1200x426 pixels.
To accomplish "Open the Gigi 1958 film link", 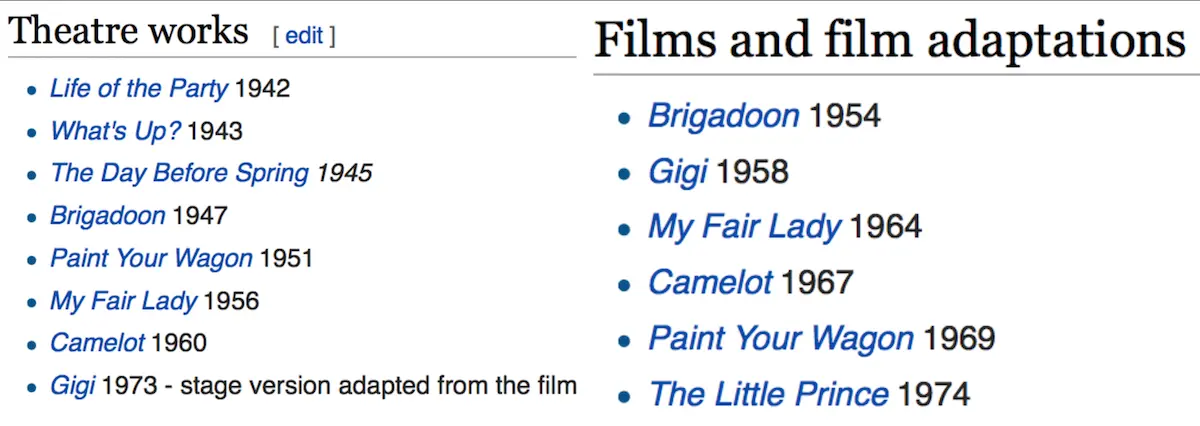I will point(677,172).
